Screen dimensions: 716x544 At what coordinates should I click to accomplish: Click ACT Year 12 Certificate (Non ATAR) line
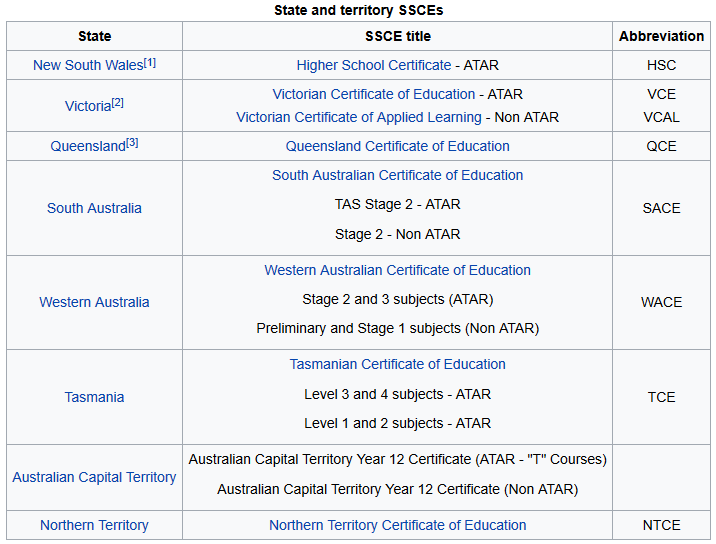click(x=397, y=490)
